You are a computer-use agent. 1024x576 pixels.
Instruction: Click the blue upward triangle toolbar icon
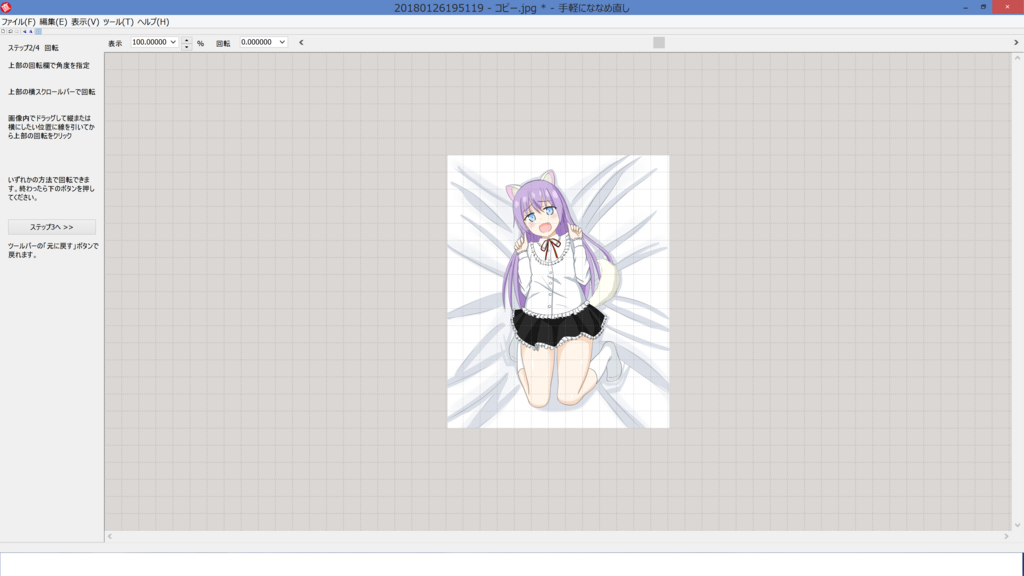(x=31, y=31)
